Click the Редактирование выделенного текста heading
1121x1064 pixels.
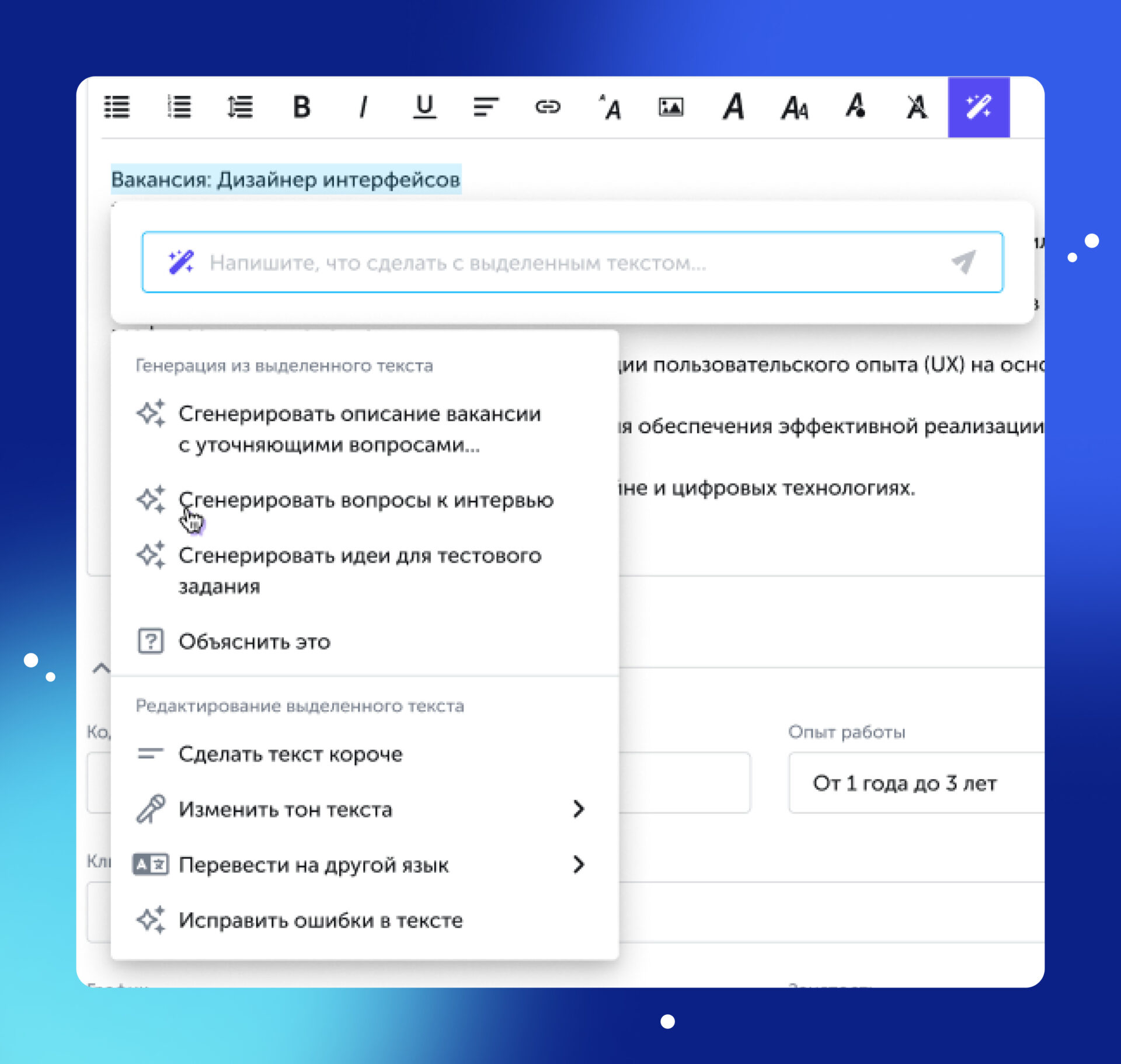300,706
